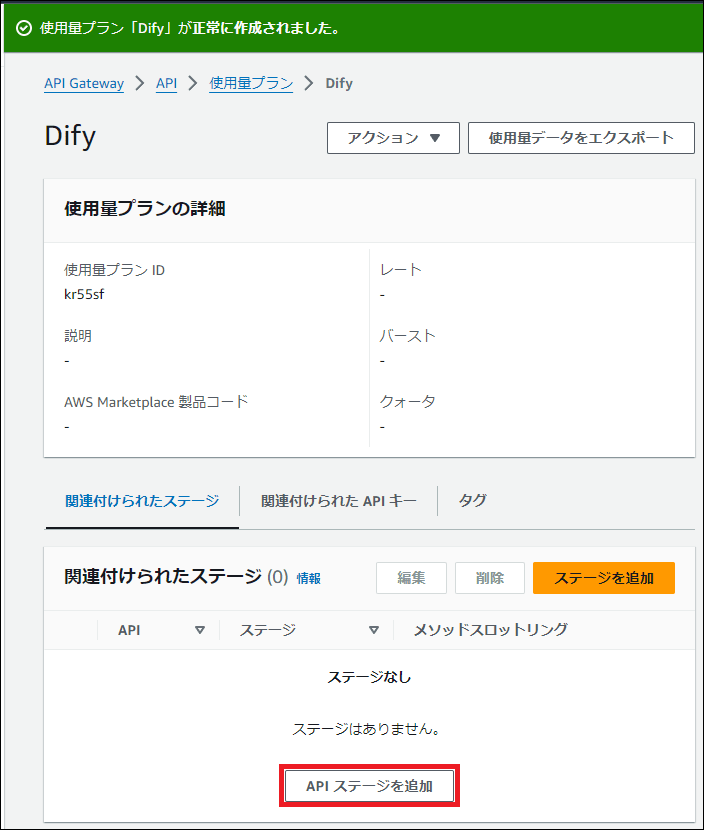The width and height of the screenshot is (704, 830).
Task: Click the メソッドスロットリング column header
Action: click(x=490, y=630)
